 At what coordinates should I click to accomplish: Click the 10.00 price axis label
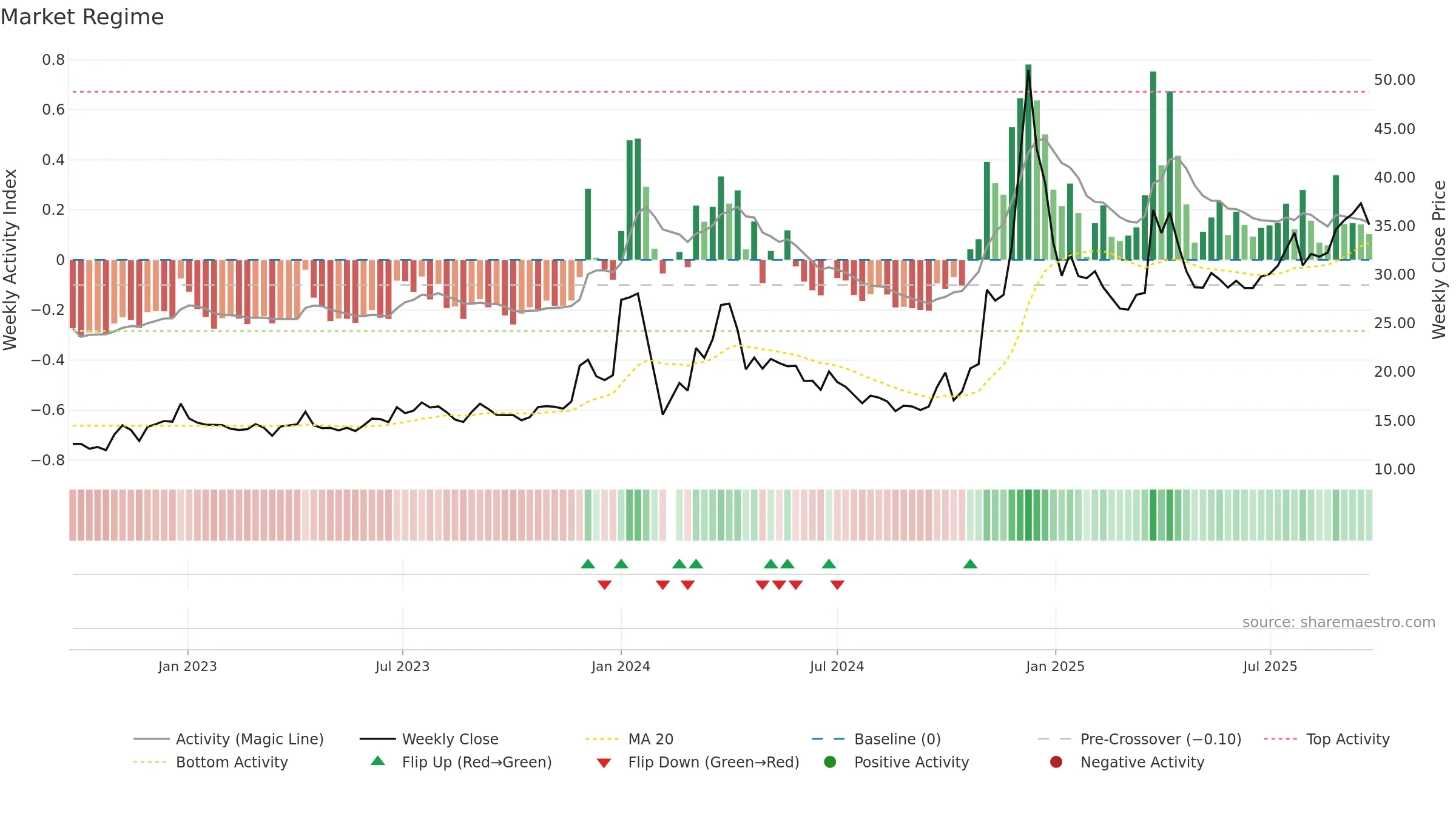(1394, 469)
